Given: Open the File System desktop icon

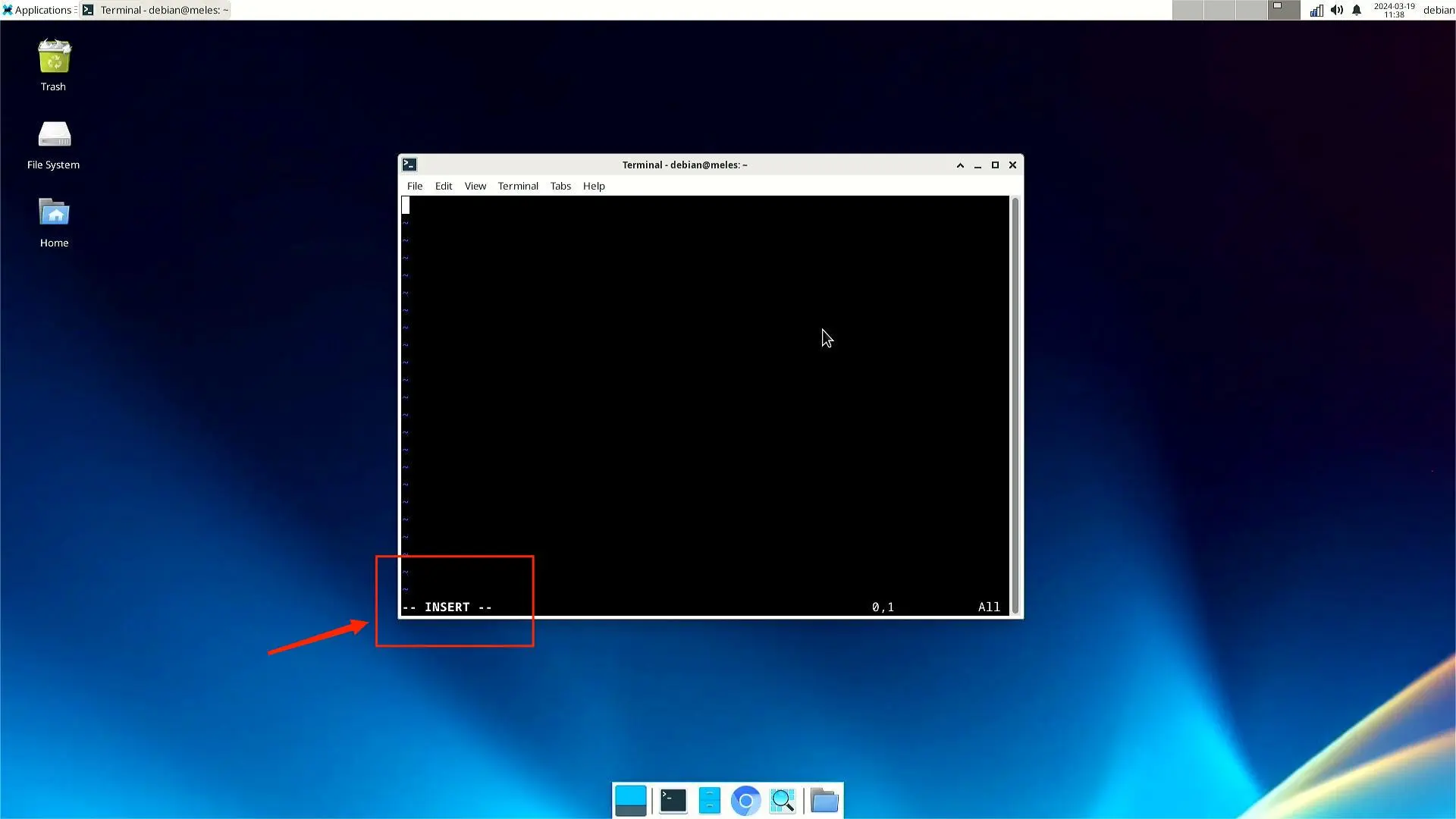Looking at the screenshot, I should pos(54,144).
